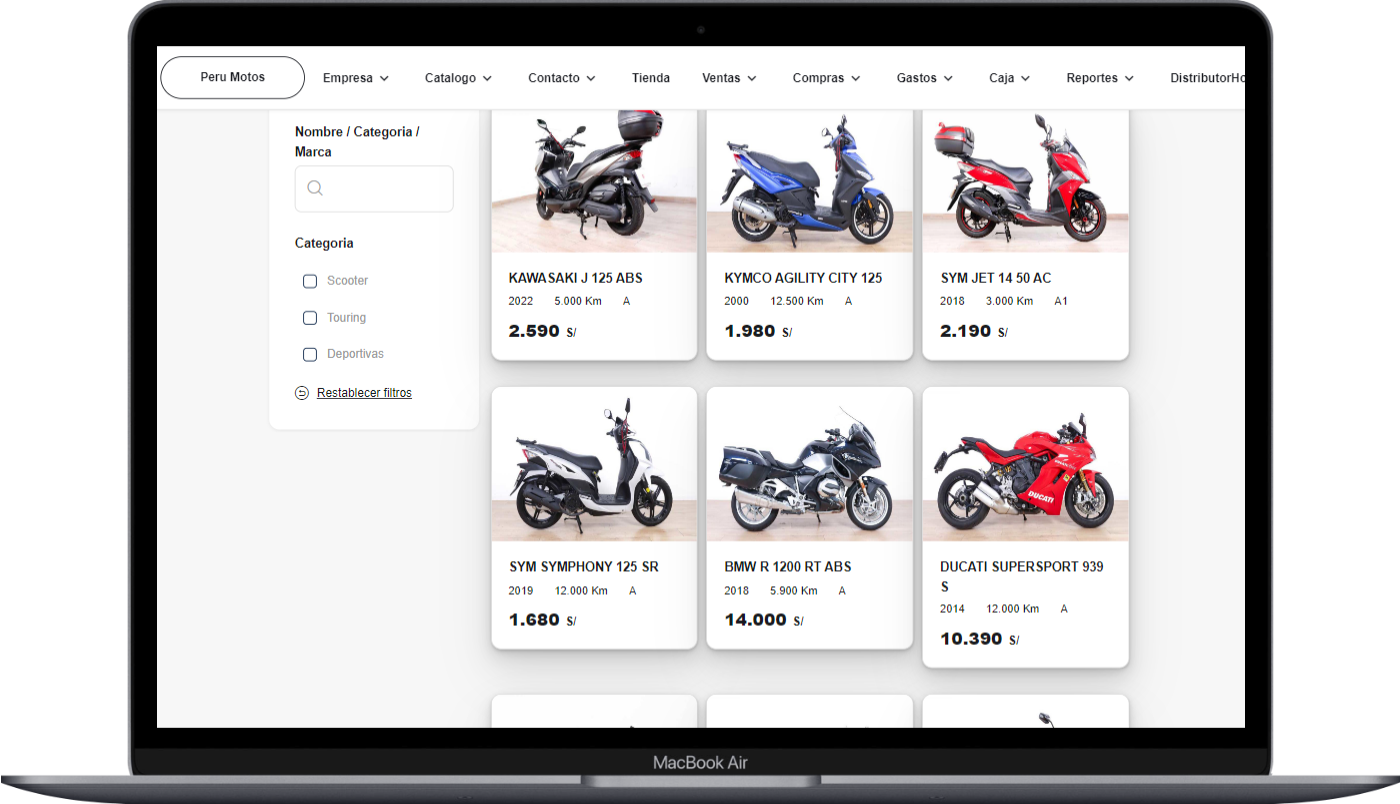The width and height of the screenshot is (1400, 804).
Task: Click the 5.900 Km mileage text
Action: coord(794,591)
